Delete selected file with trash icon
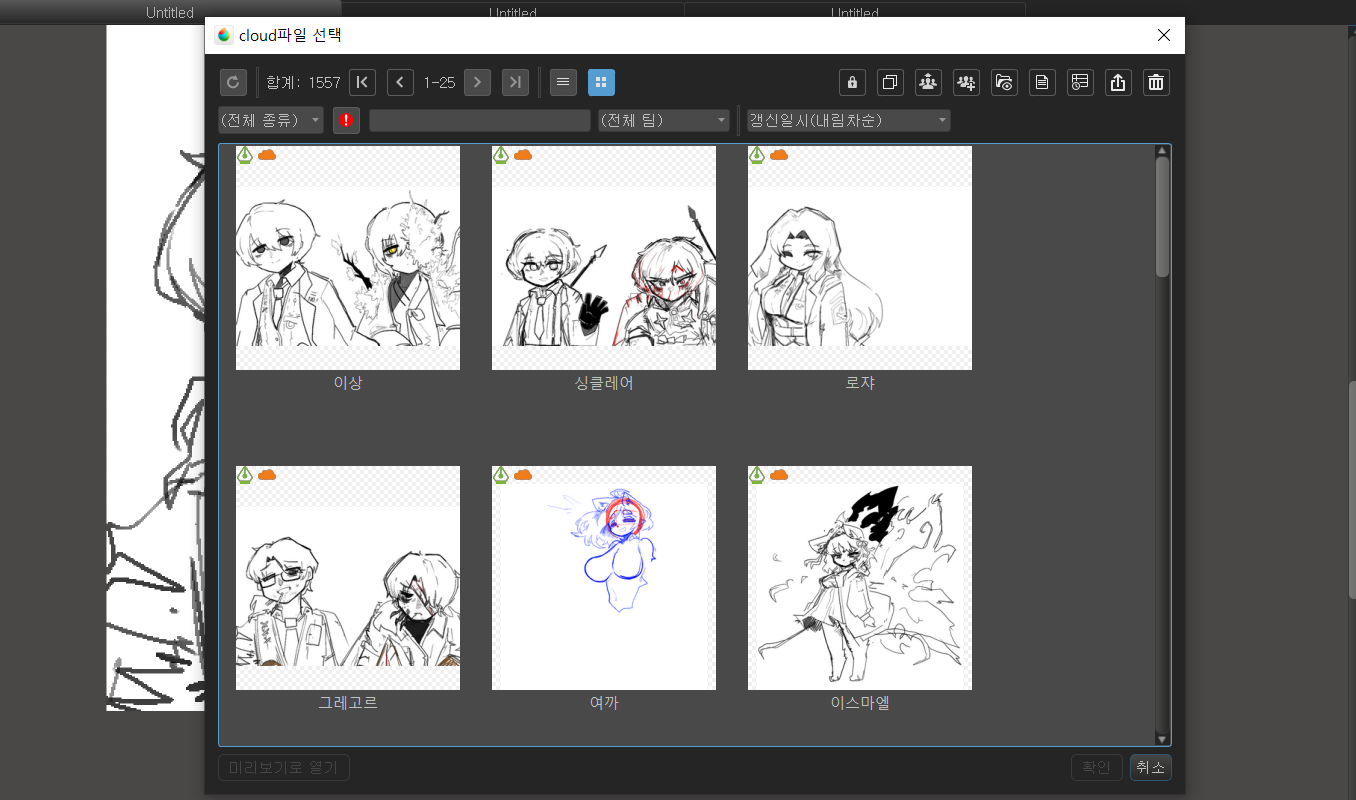Screen dimensions: 1356x800 (1156, 82)
